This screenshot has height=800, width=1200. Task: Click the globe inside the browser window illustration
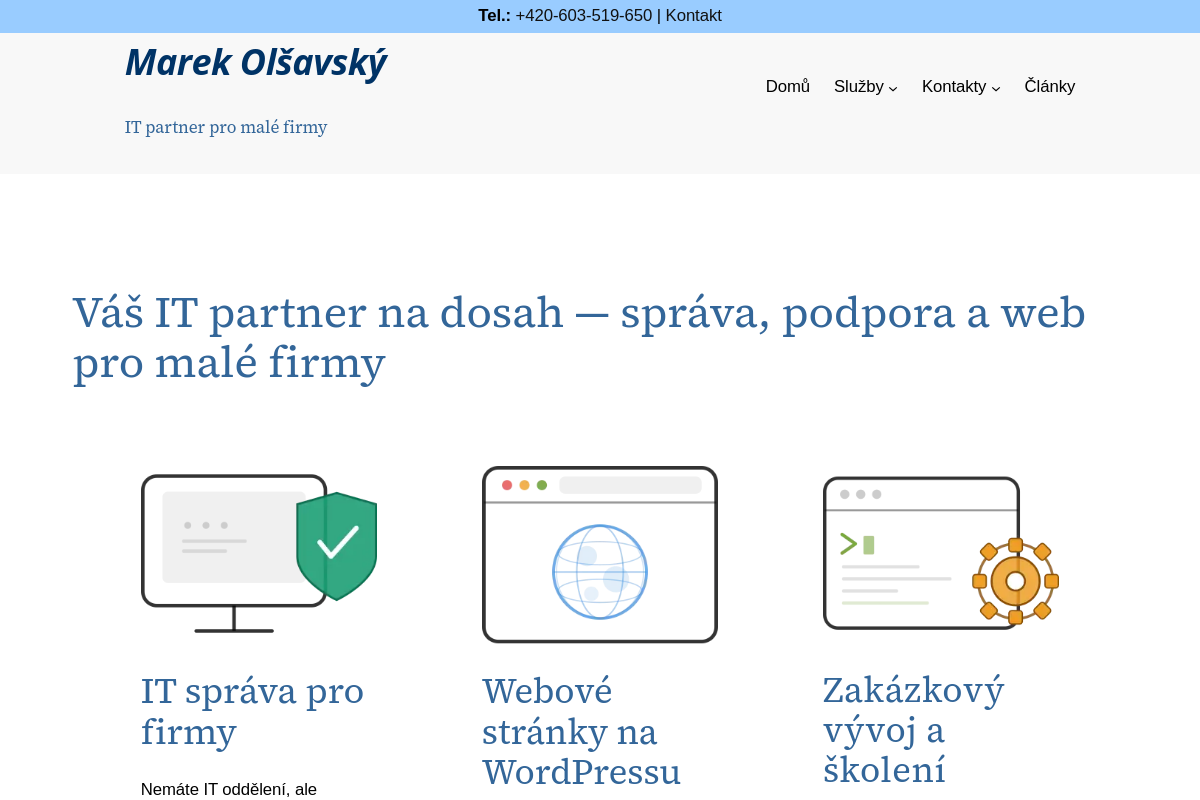(600, 572)
